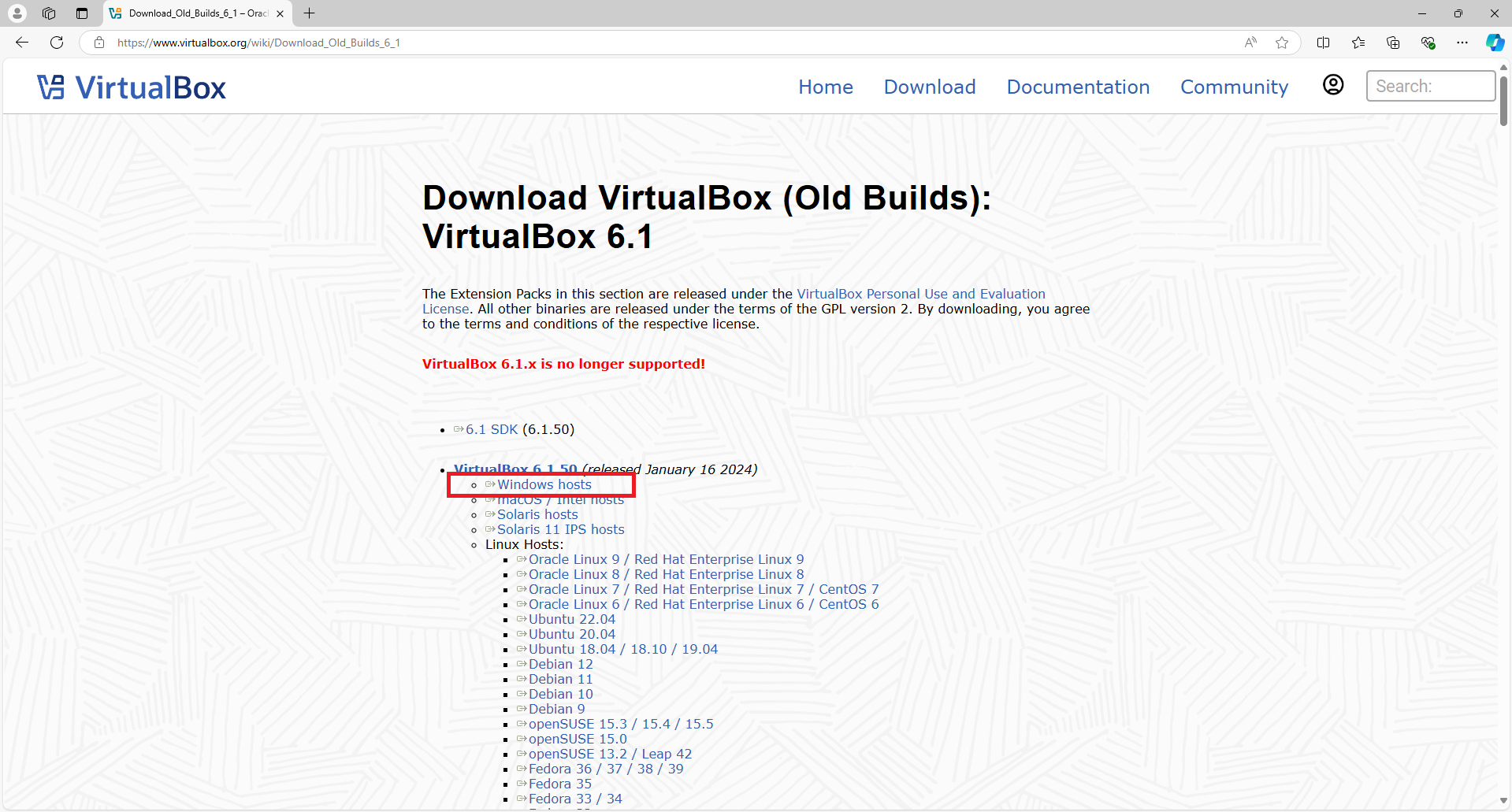1512x812 pixels.
Task: Open Copilot in the browser toolbar
Action: (x=1495, y=43)
